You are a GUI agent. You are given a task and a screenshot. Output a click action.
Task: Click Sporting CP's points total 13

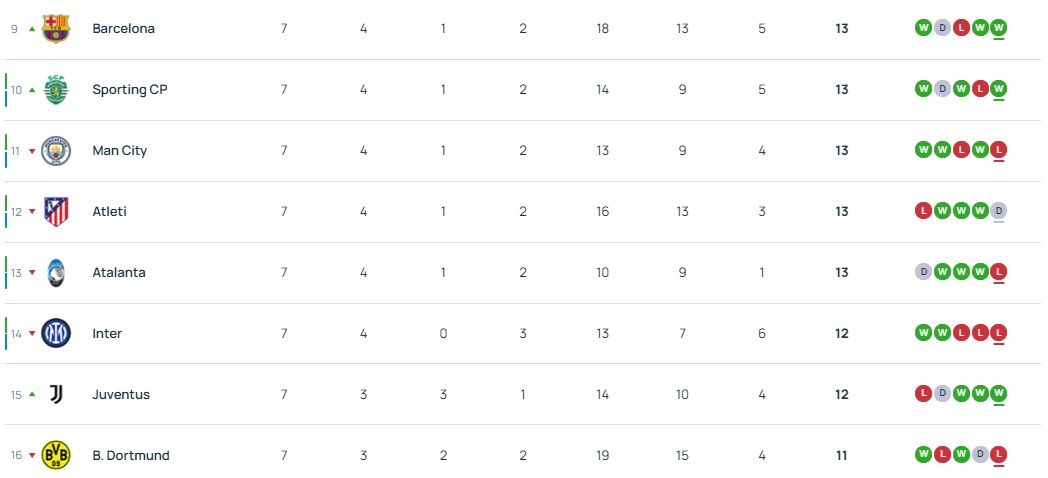[x=842, y=90]
